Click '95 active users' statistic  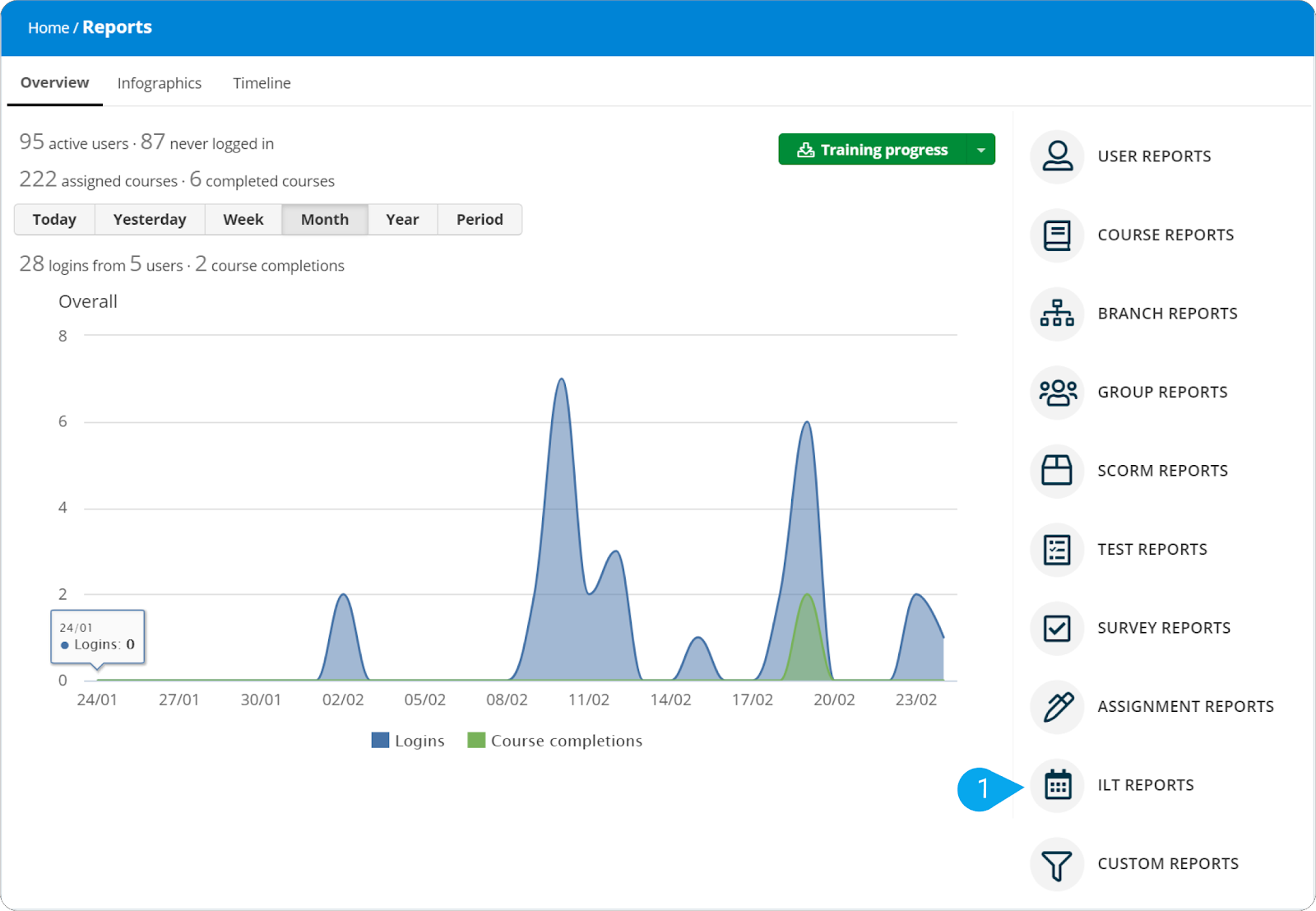tap(74, 142)
